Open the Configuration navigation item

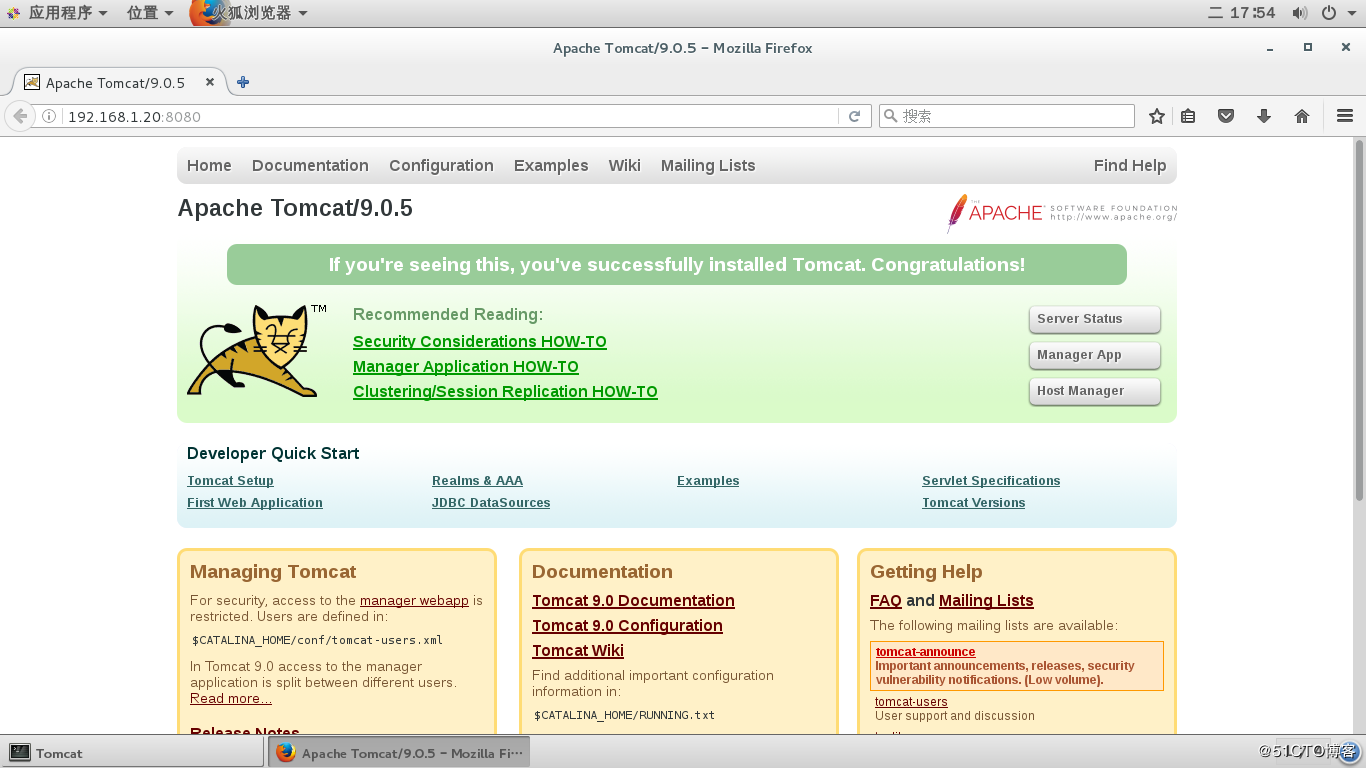pyautogui.click(x=441, y=166)
